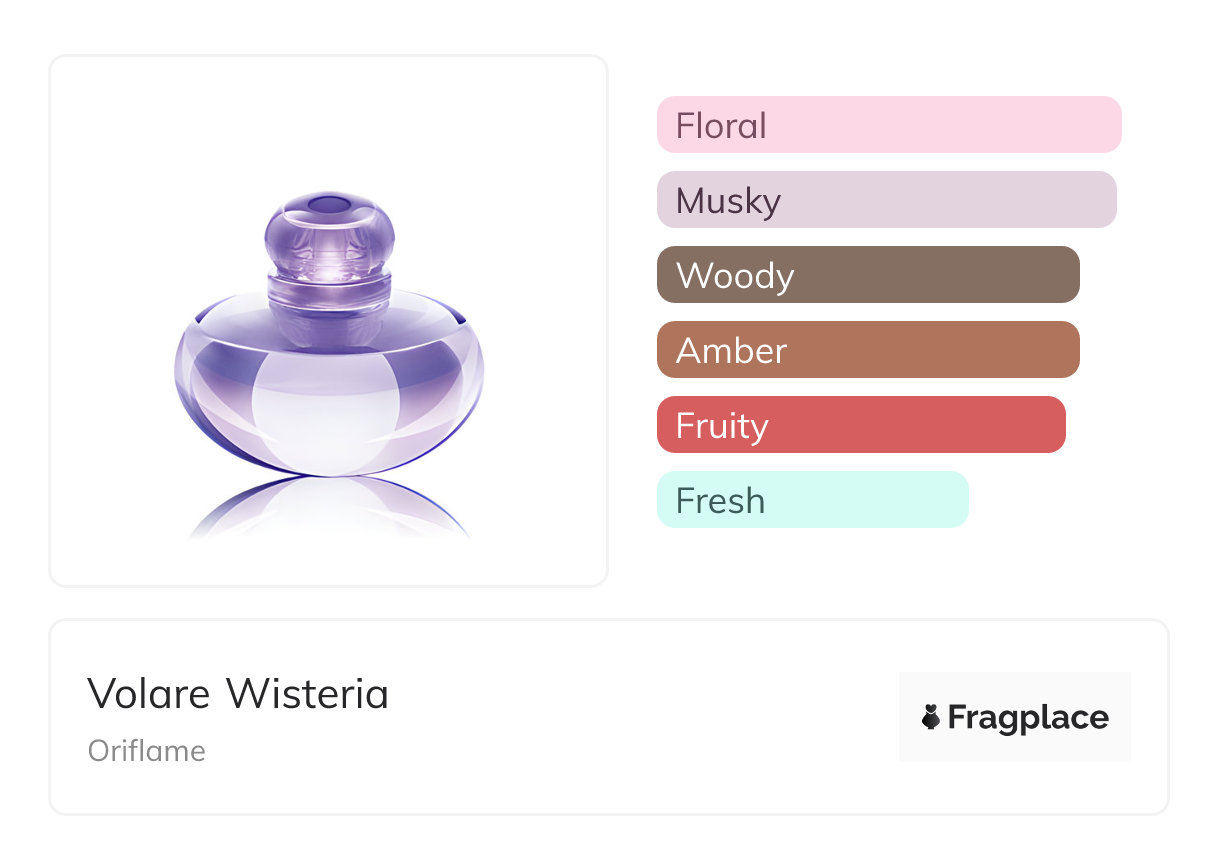Click the word Wisteria in title
This screenshot has height=864, width=1218.
pyautogui.click(x=307, y=694)
